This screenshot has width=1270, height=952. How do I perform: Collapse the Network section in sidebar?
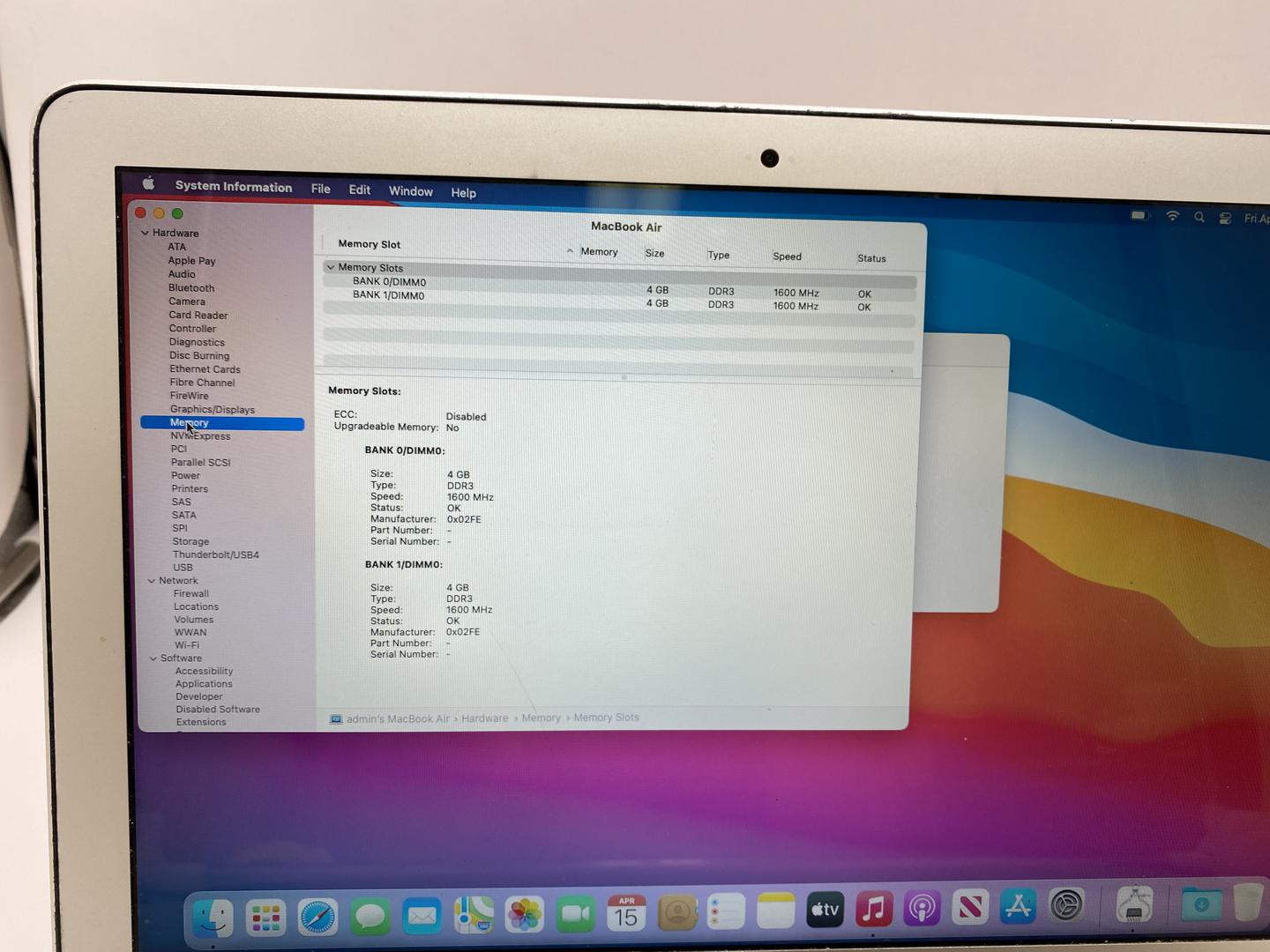[152, 581]
